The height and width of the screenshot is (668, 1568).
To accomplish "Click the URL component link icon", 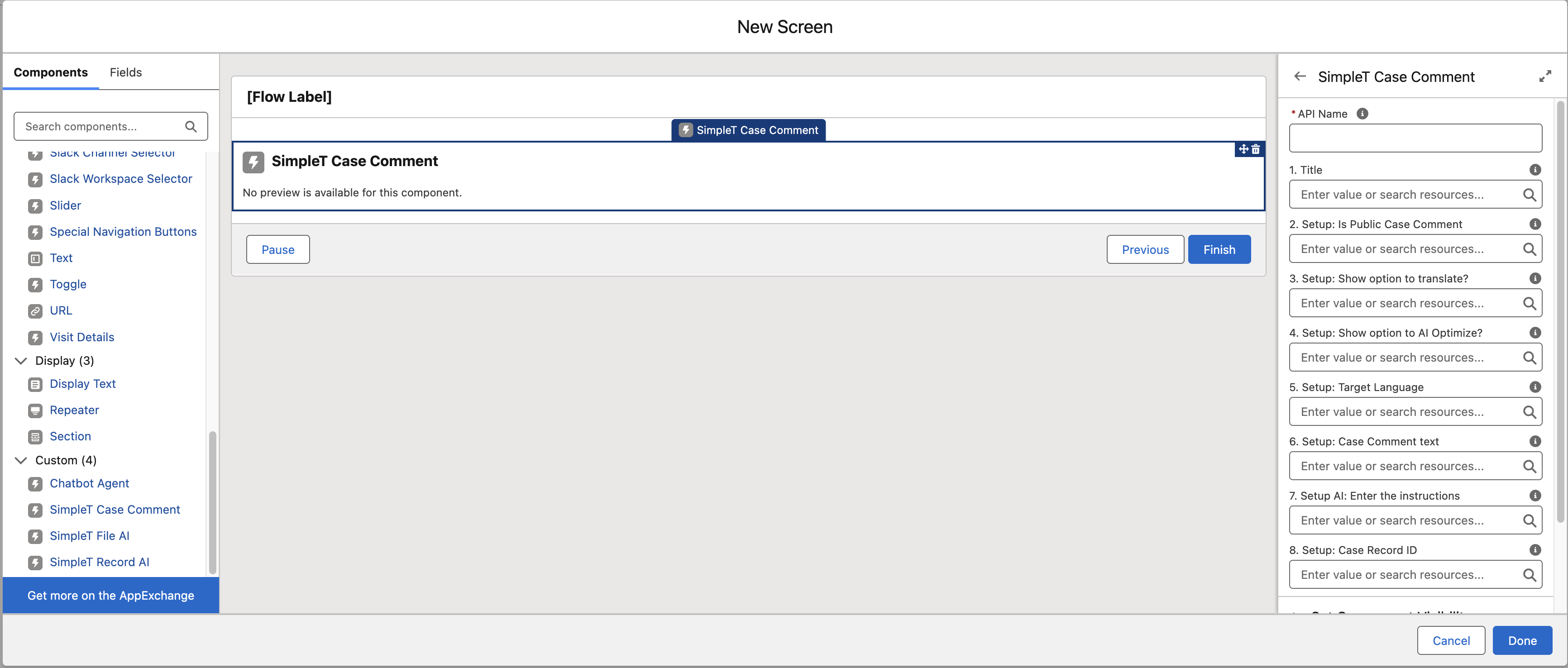I will (35, 311).
